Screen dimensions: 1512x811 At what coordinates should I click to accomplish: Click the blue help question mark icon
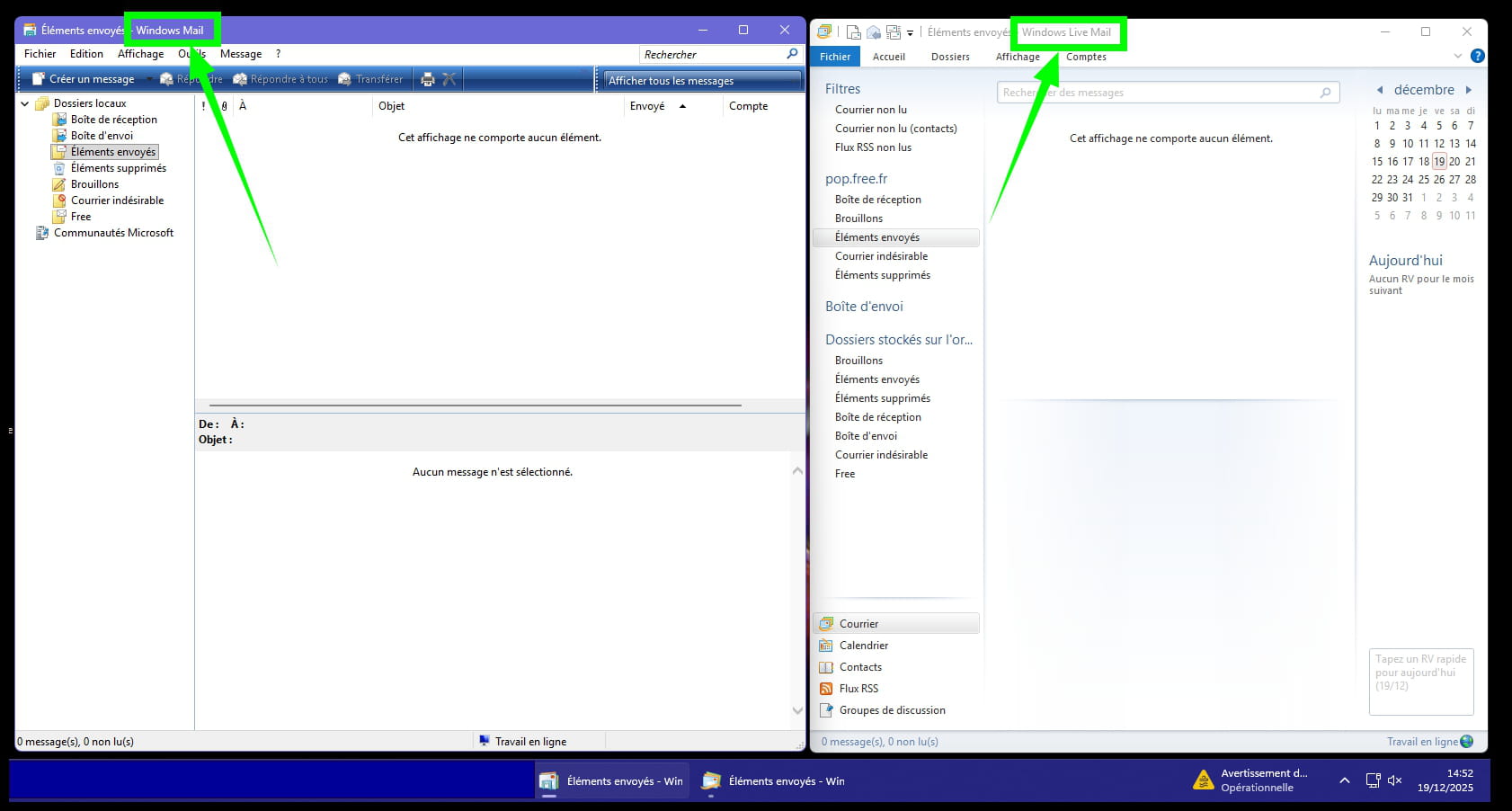[x=1477, y=56]
